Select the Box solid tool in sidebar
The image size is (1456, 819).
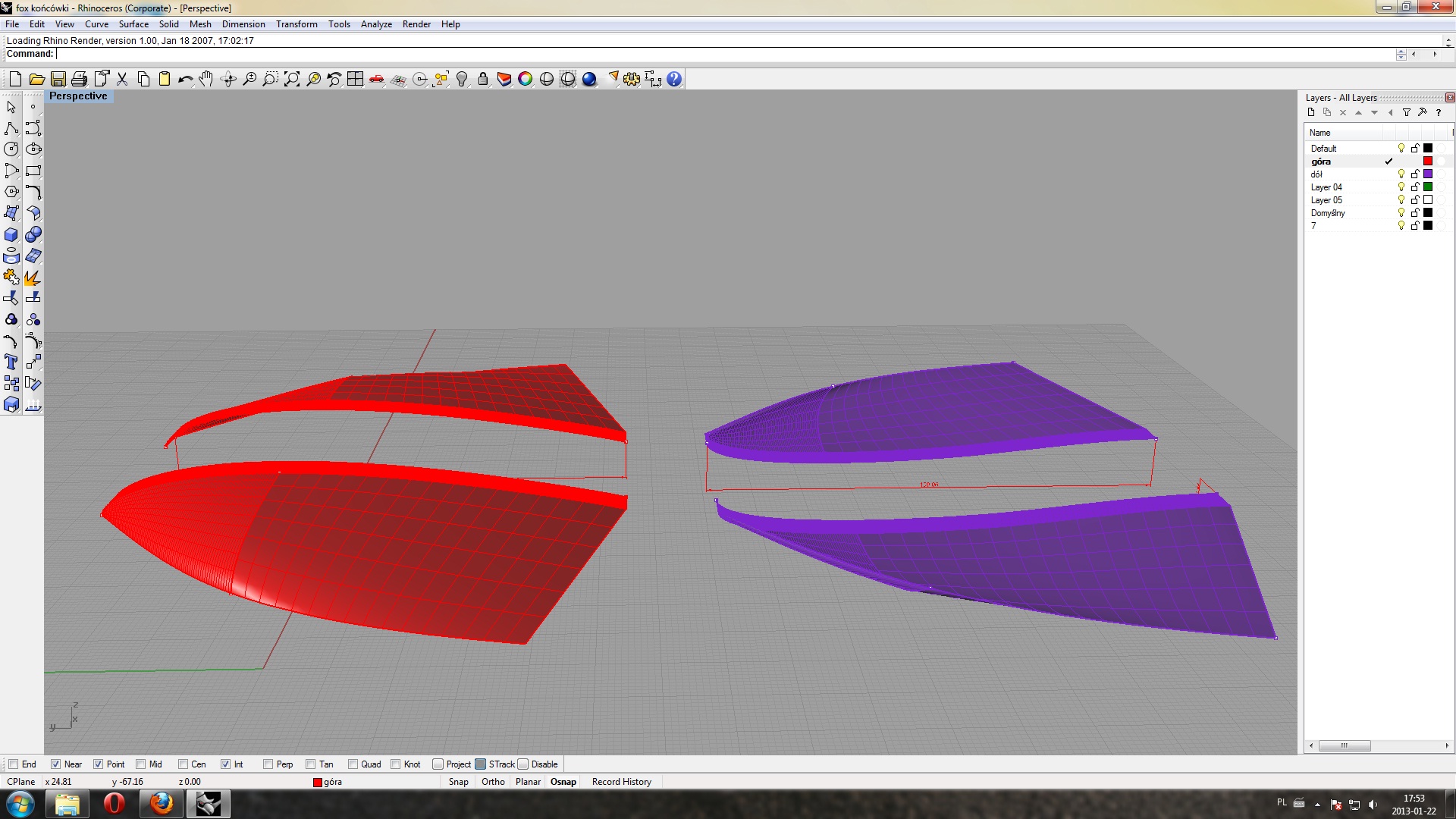click(x=11, y=235)
